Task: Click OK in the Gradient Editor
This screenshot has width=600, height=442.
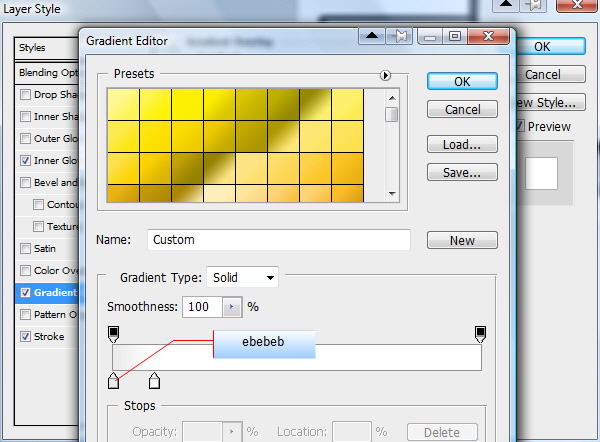Action: pos(462,82)
